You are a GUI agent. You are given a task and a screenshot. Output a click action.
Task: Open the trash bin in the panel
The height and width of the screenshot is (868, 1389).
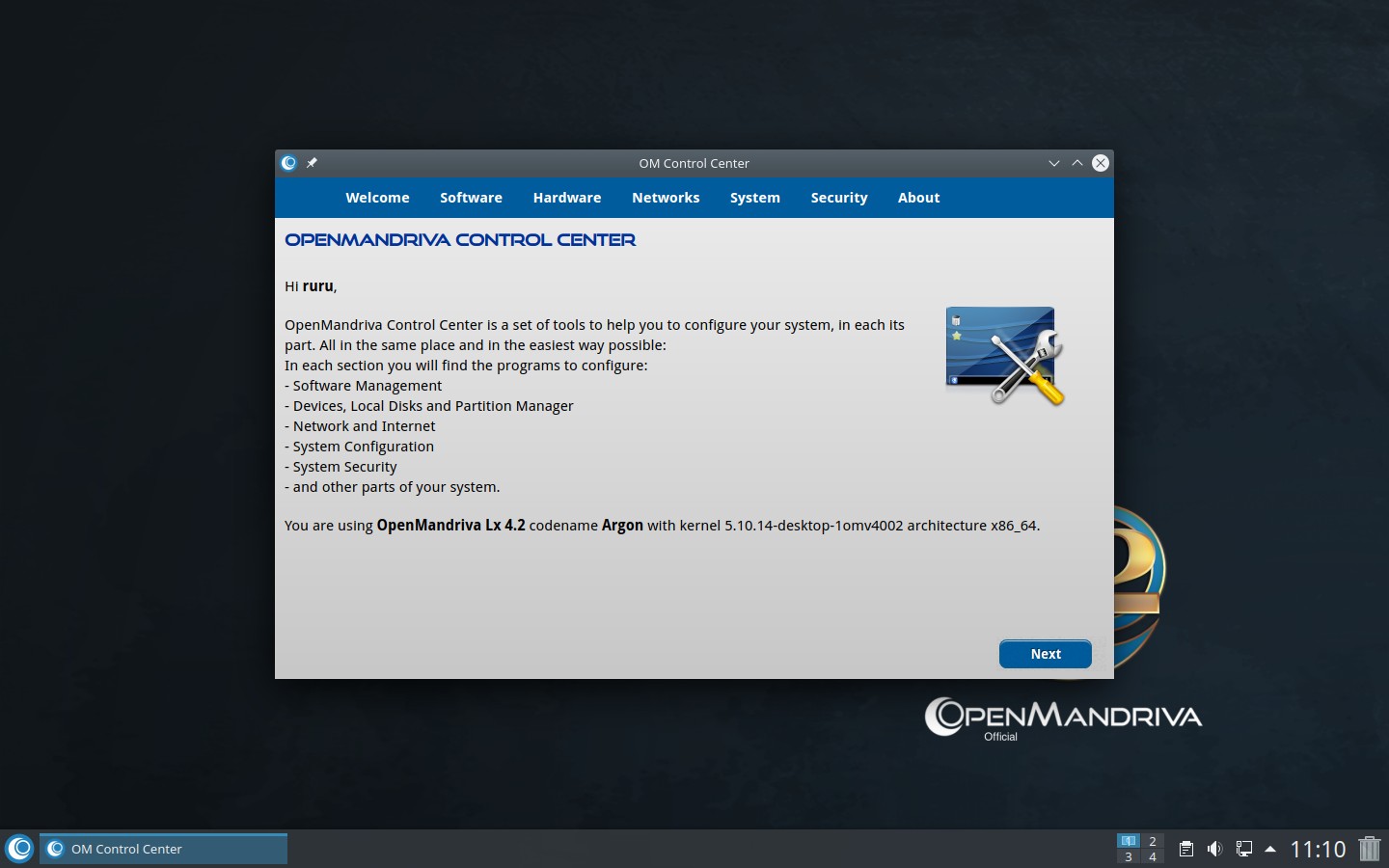(x=1369, y=849)
